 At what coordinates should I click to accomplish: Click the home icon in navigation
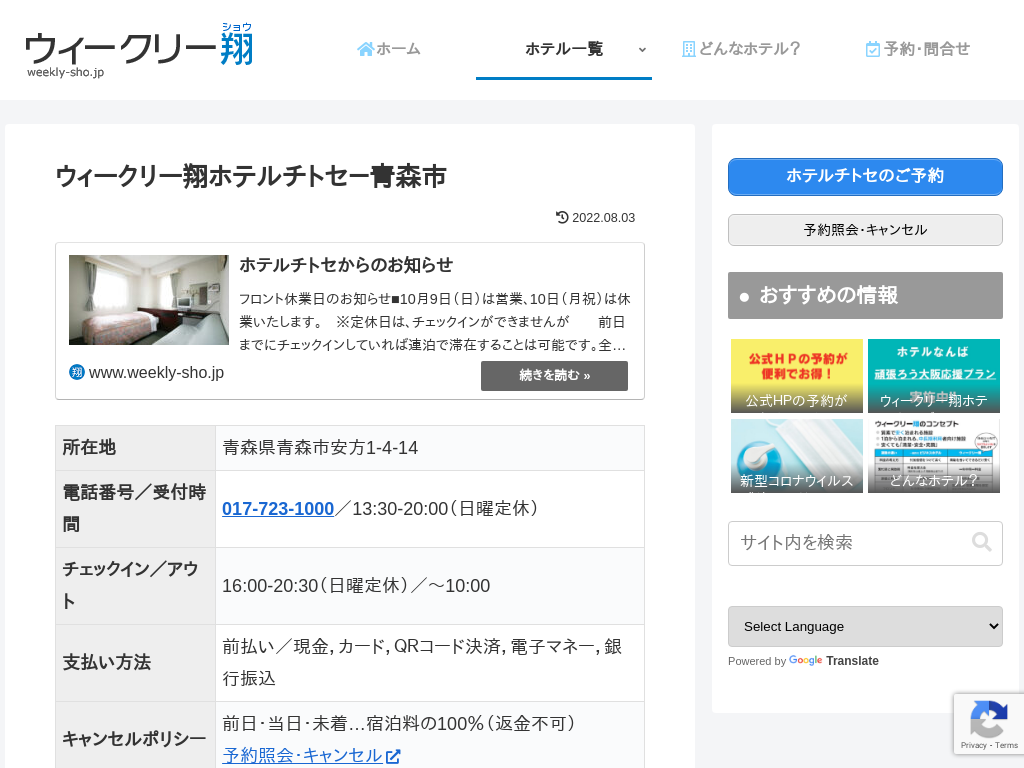tap(365, 49)
